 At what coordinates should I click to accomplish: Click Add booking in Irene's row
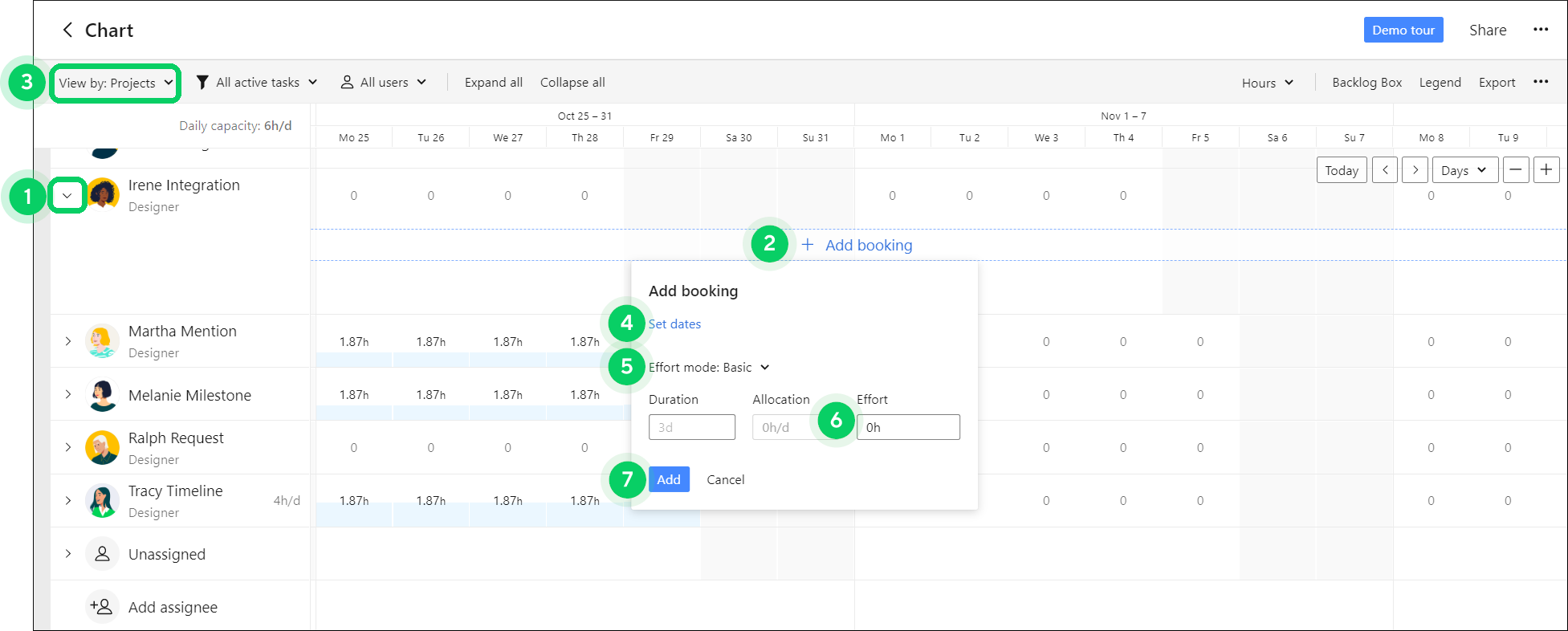tap(869, 246)
